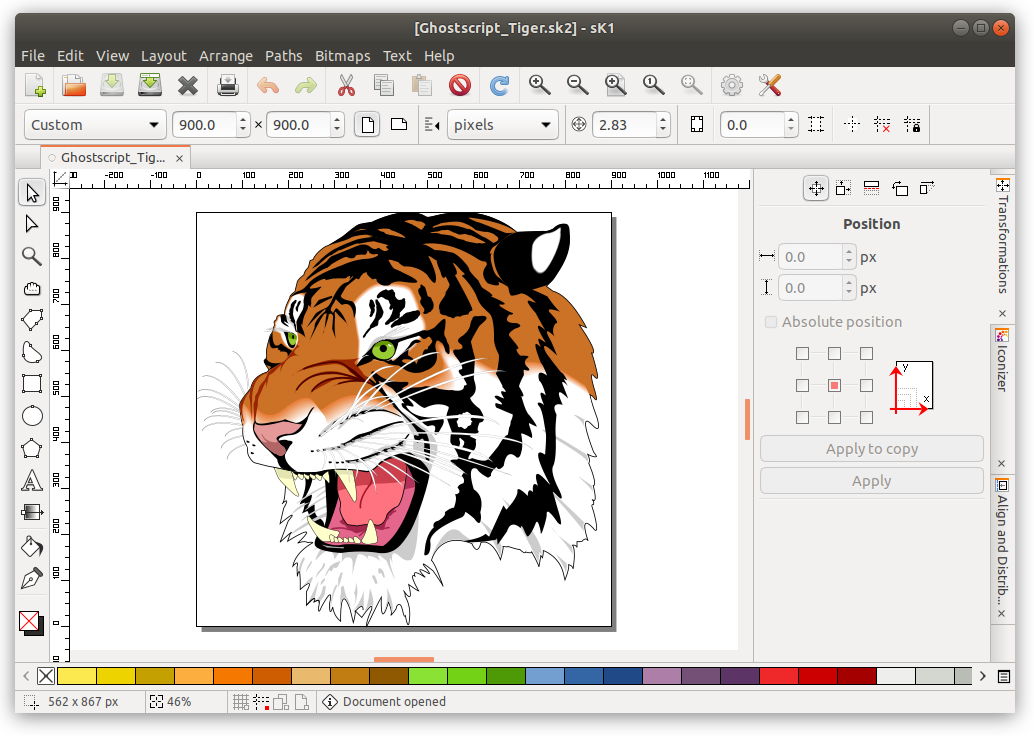
Task: Click the page width 900.0 field
Action: pyautogui.click(x=205, y=125)
